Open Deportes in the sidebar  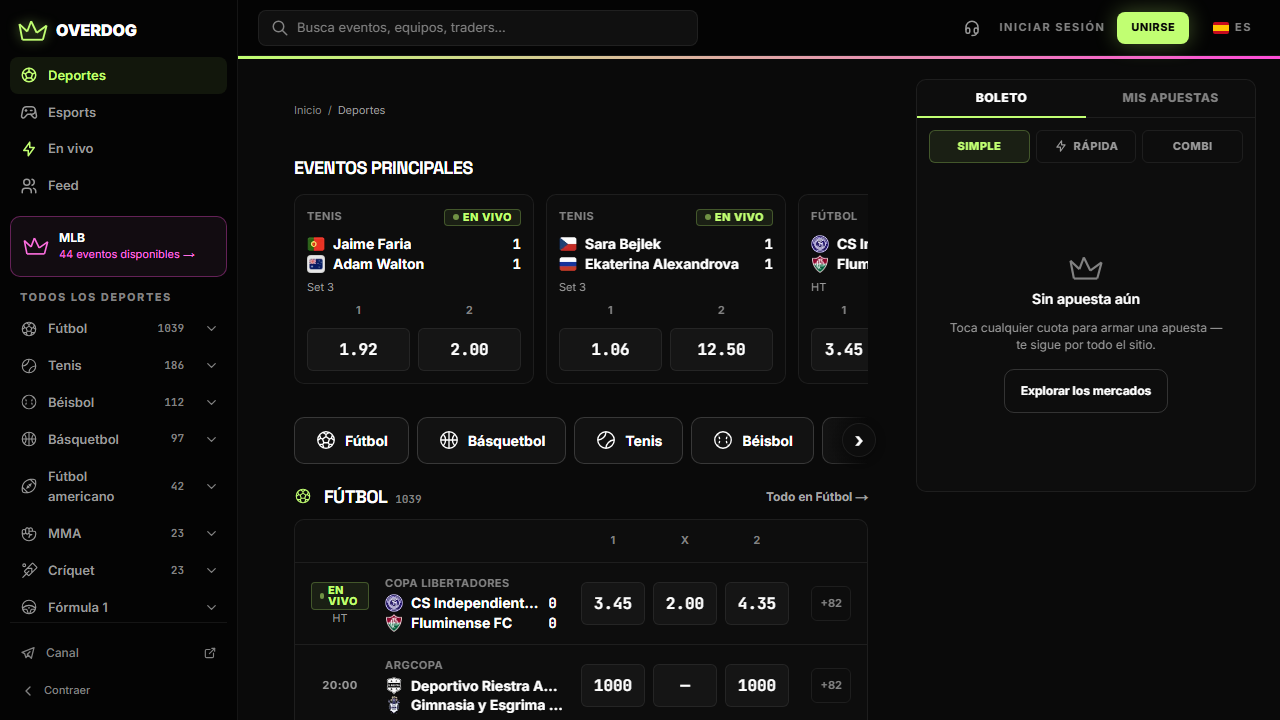pyautogui.click(x=118, y=76)
